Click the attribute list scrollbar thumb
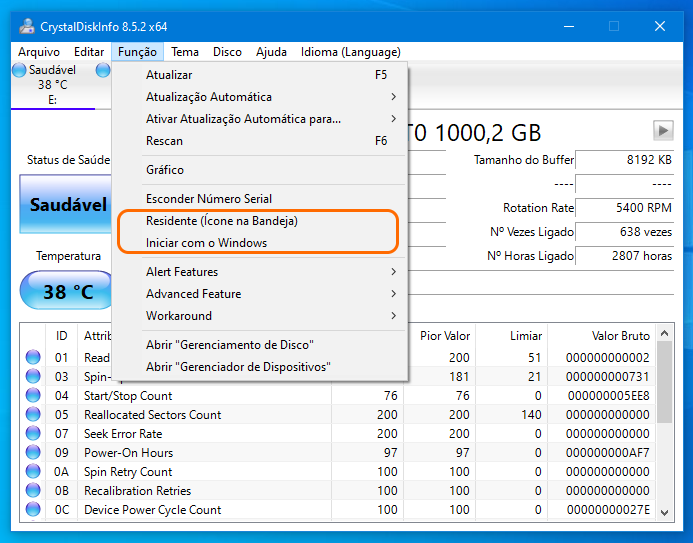The height and width of the screenshot is (543, 693). point(664,383)
